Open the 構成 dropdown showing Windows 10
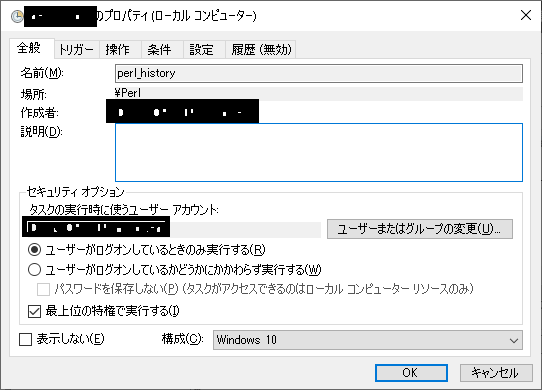Viewport: 542px width, 390px height. point(367,340)
